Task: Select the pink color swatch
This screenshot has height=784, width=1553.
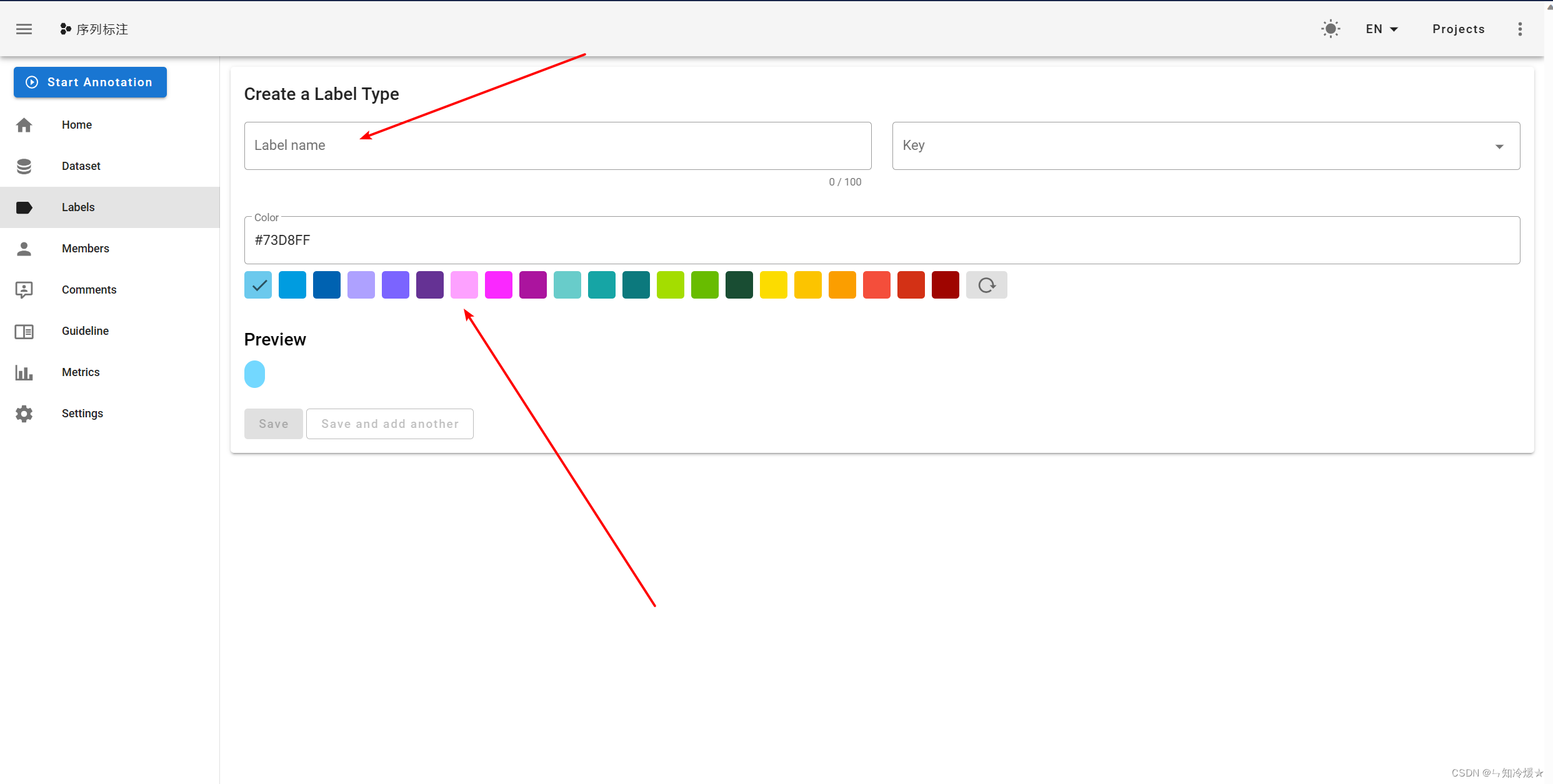Action: coord(463,285)
